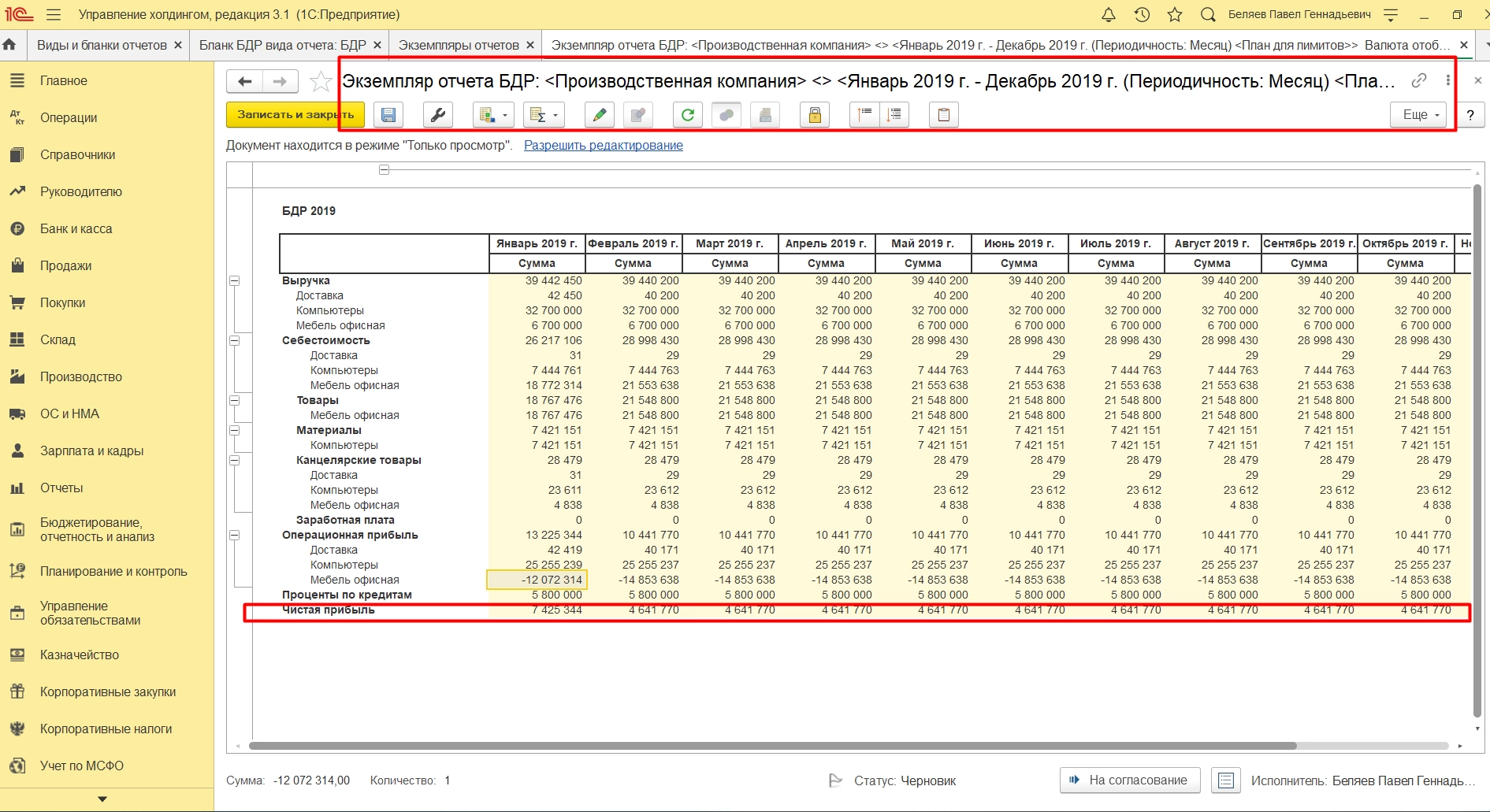Click the save (floppy disk) icon
Screen dimensions: 1490x812
pos(388,115)
